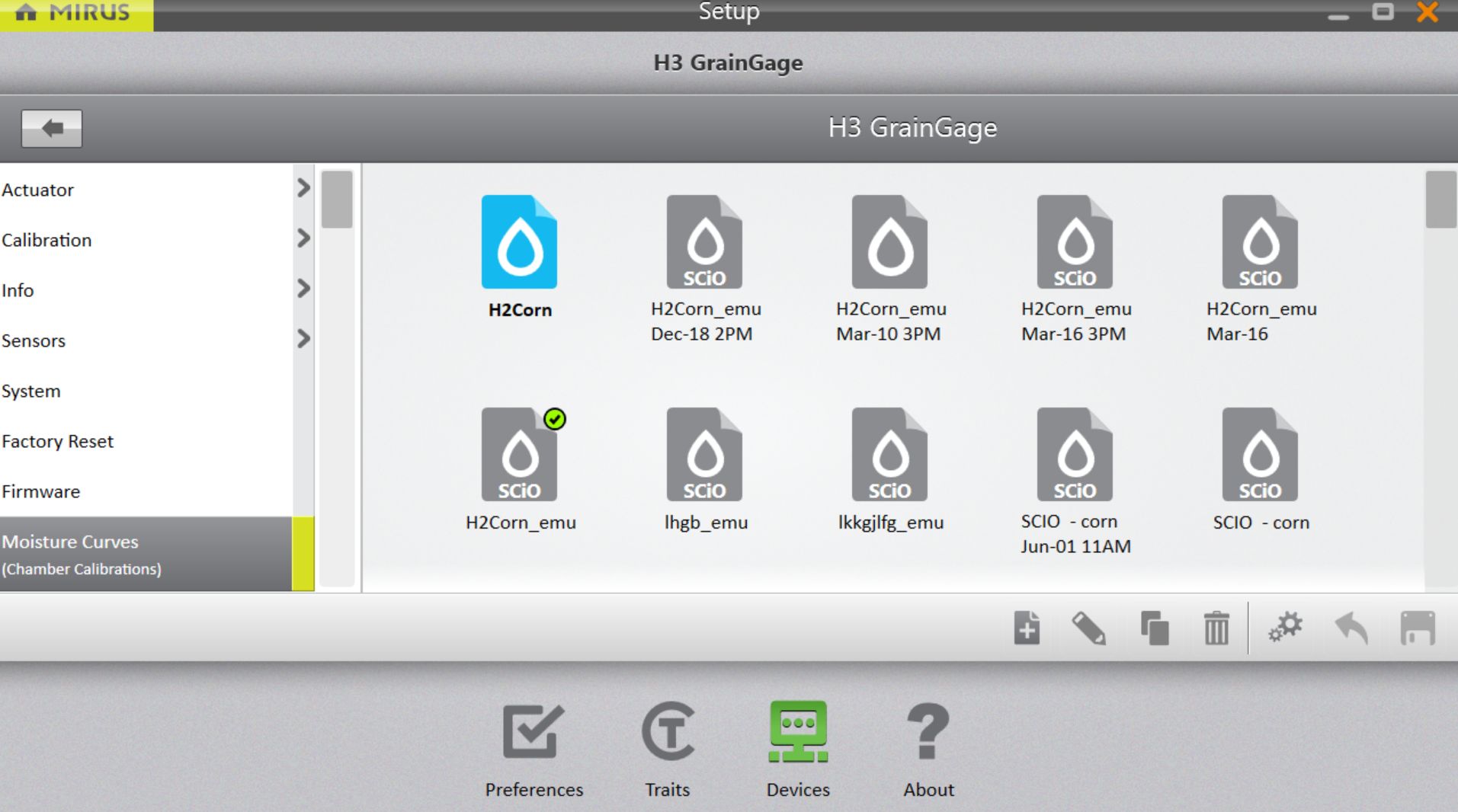Expand the Sensors submenu arrow

(x=303, y=339)
